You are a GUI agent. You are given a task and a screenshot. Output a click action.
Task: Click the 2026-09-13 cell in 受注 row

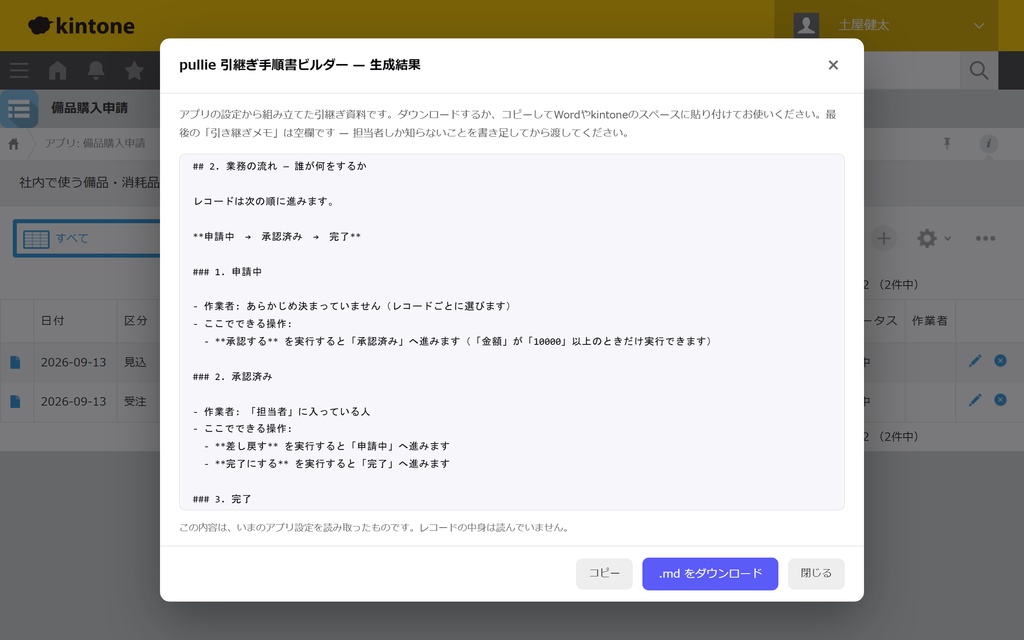[73, 402]
